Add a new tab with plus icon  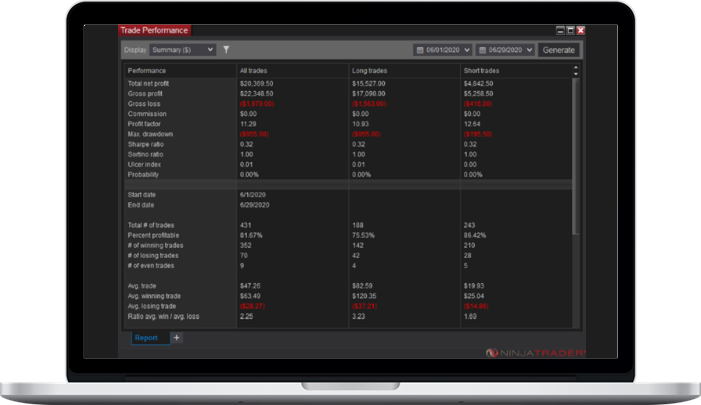click(177, 338)
